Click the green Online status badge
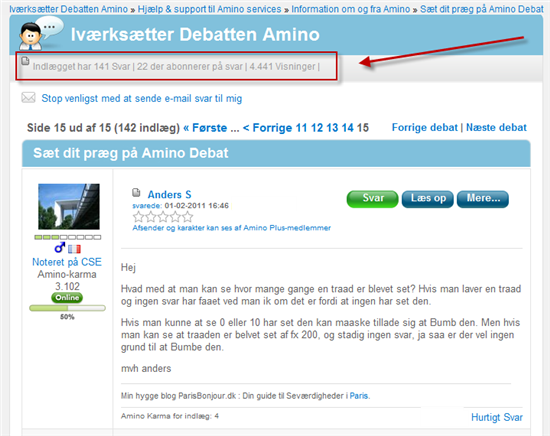This screenshot has height=436, width=550. [x=67, y=297]
